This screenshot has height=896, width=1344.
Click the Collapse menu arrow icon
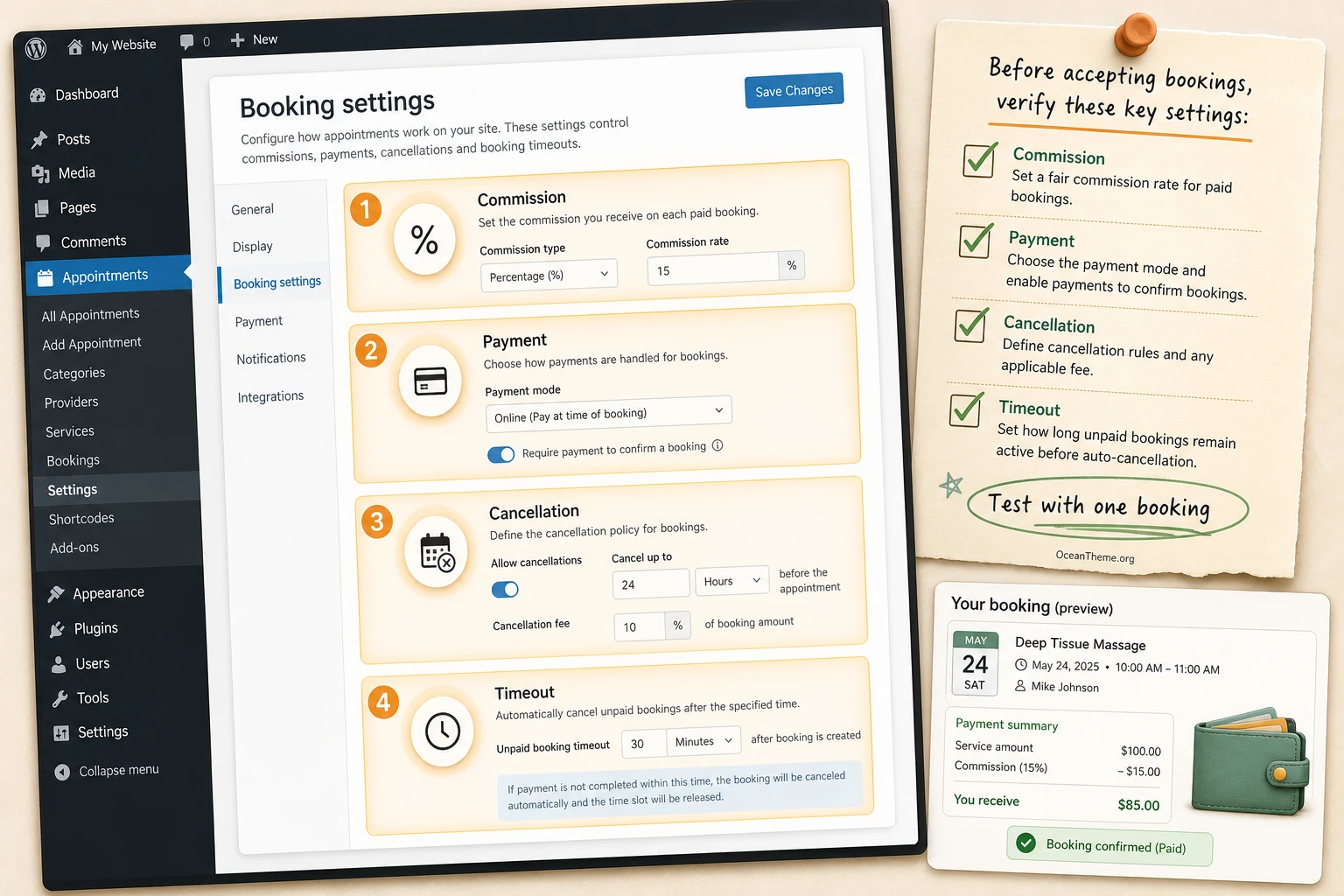[62, 773]
